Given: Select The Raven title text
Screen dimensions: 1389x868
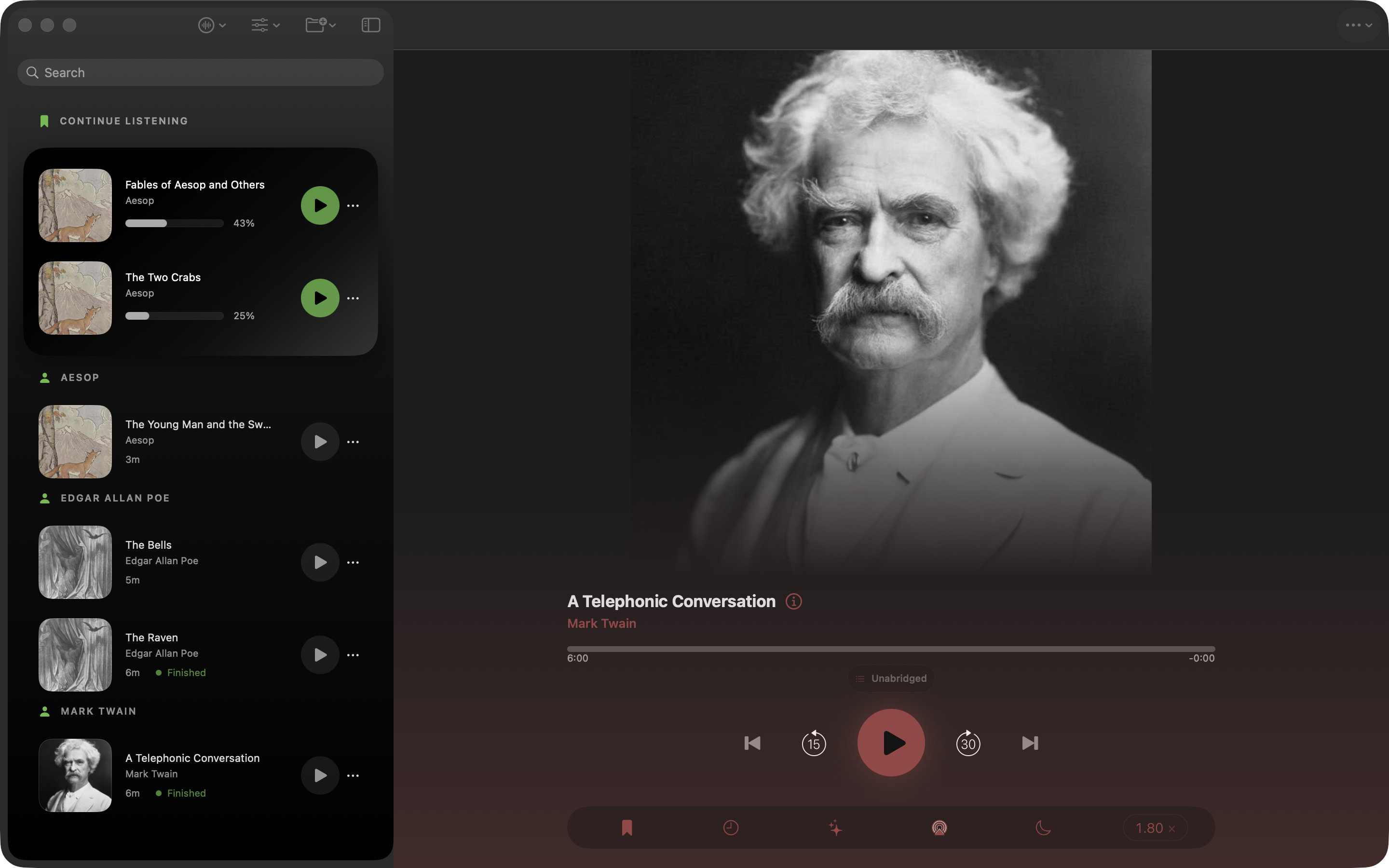Looking at the screenshot, I should coord(151,637).
